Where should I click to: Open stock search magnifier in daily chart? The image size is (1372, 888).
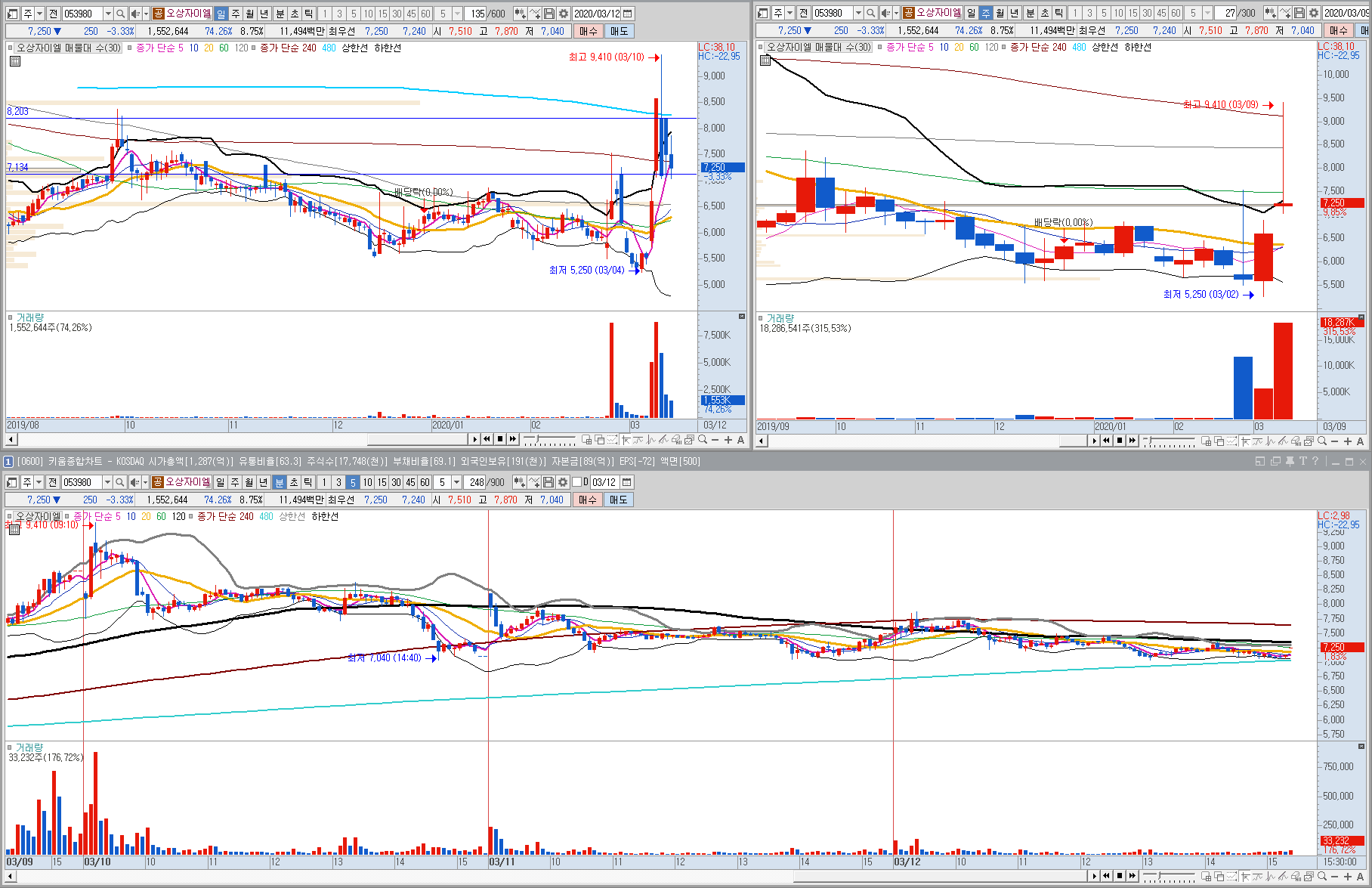point(120,14)
